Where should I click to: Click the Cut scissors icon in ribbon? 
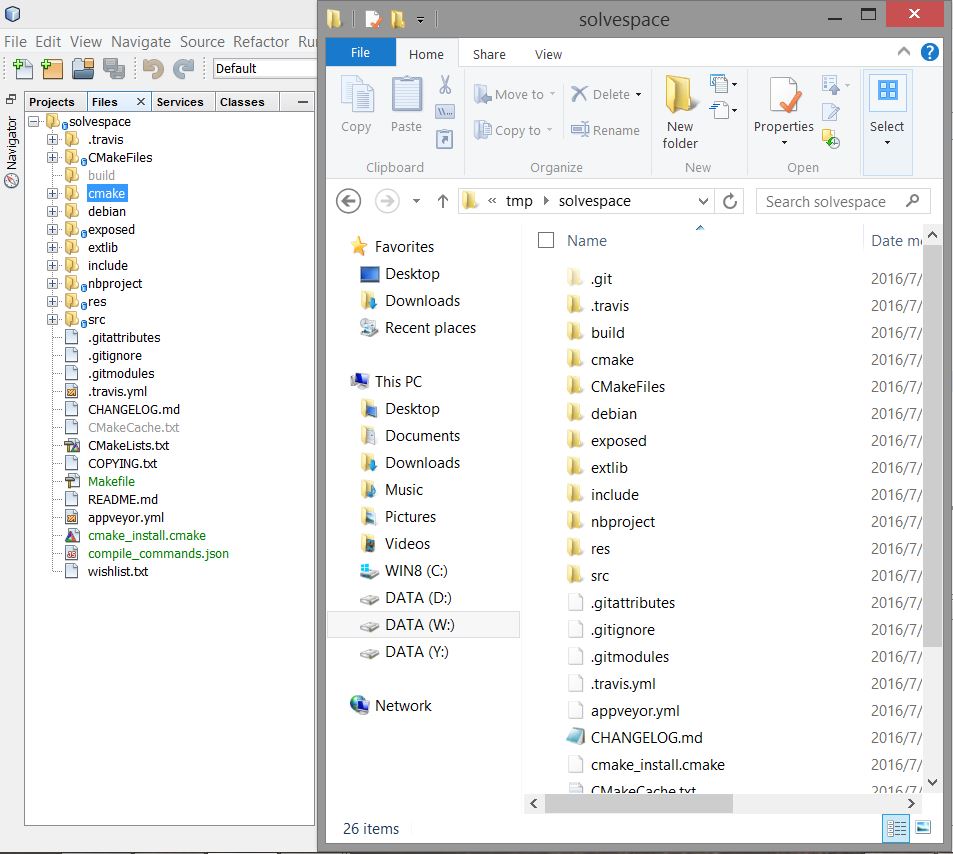(446, 85)
